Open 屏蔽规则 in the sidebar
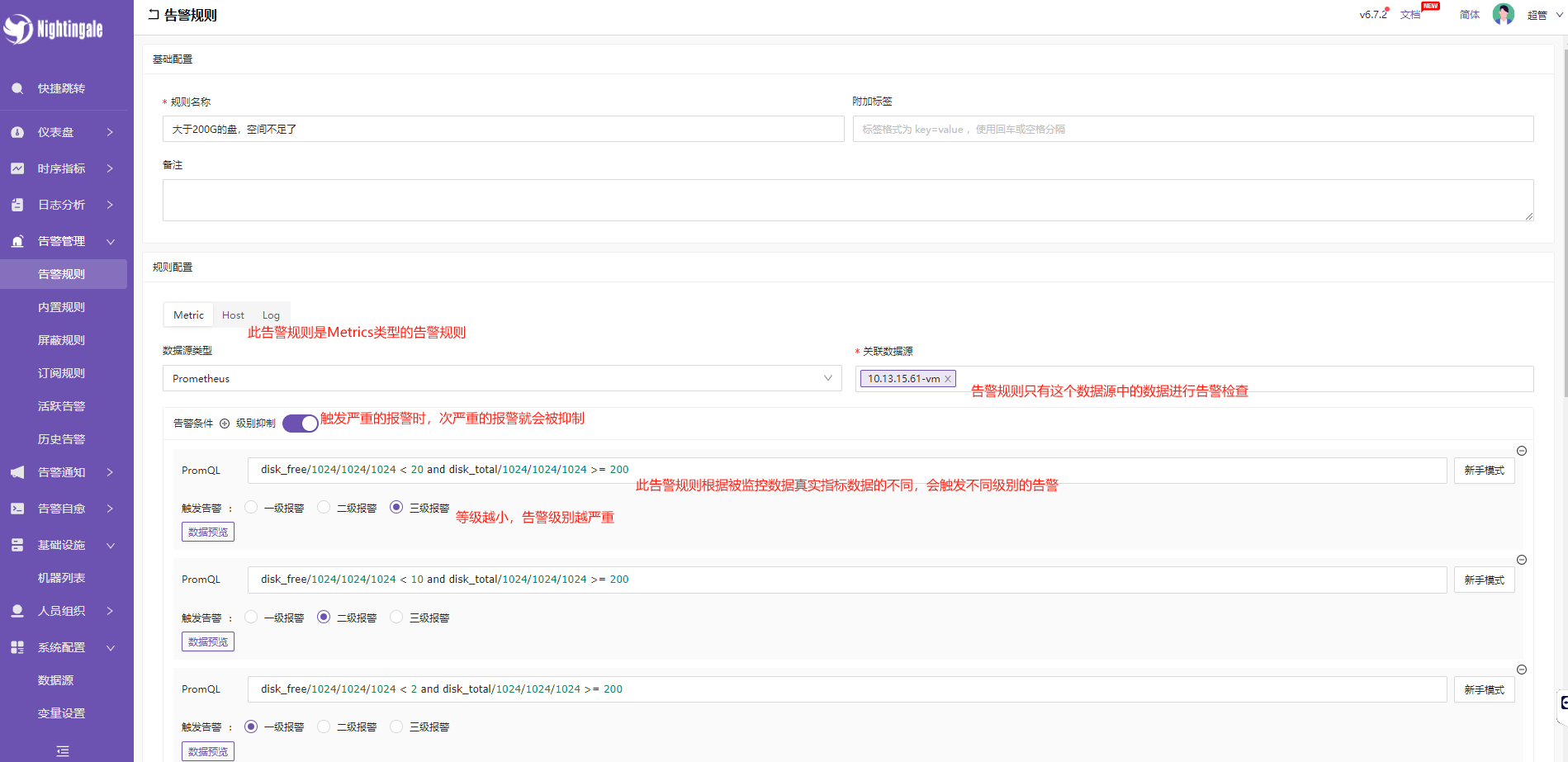The width and height of the screenshot is (1568, 762). pos(64,340)
